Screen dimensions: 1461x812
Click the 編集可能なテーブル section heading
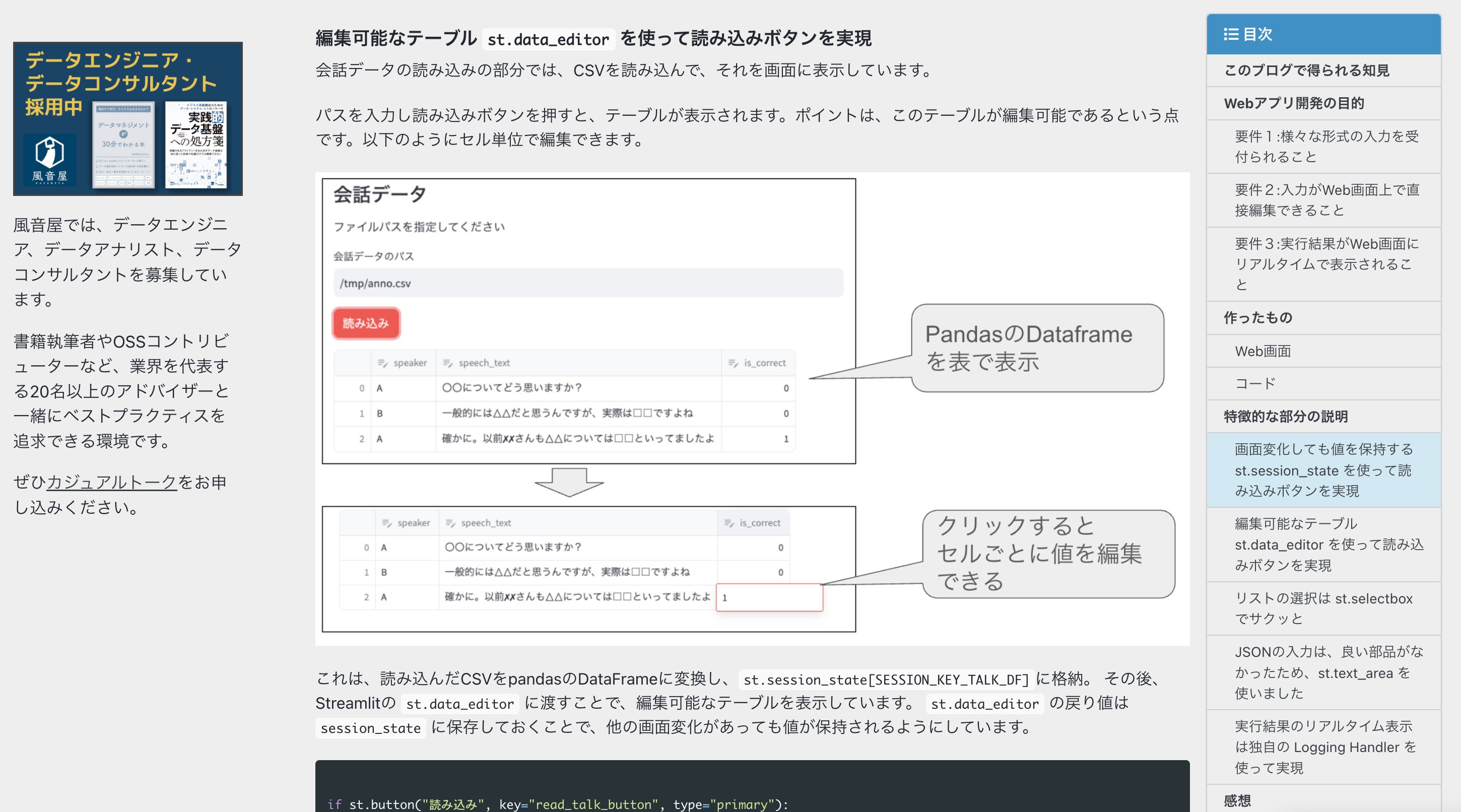click(593, 39)
